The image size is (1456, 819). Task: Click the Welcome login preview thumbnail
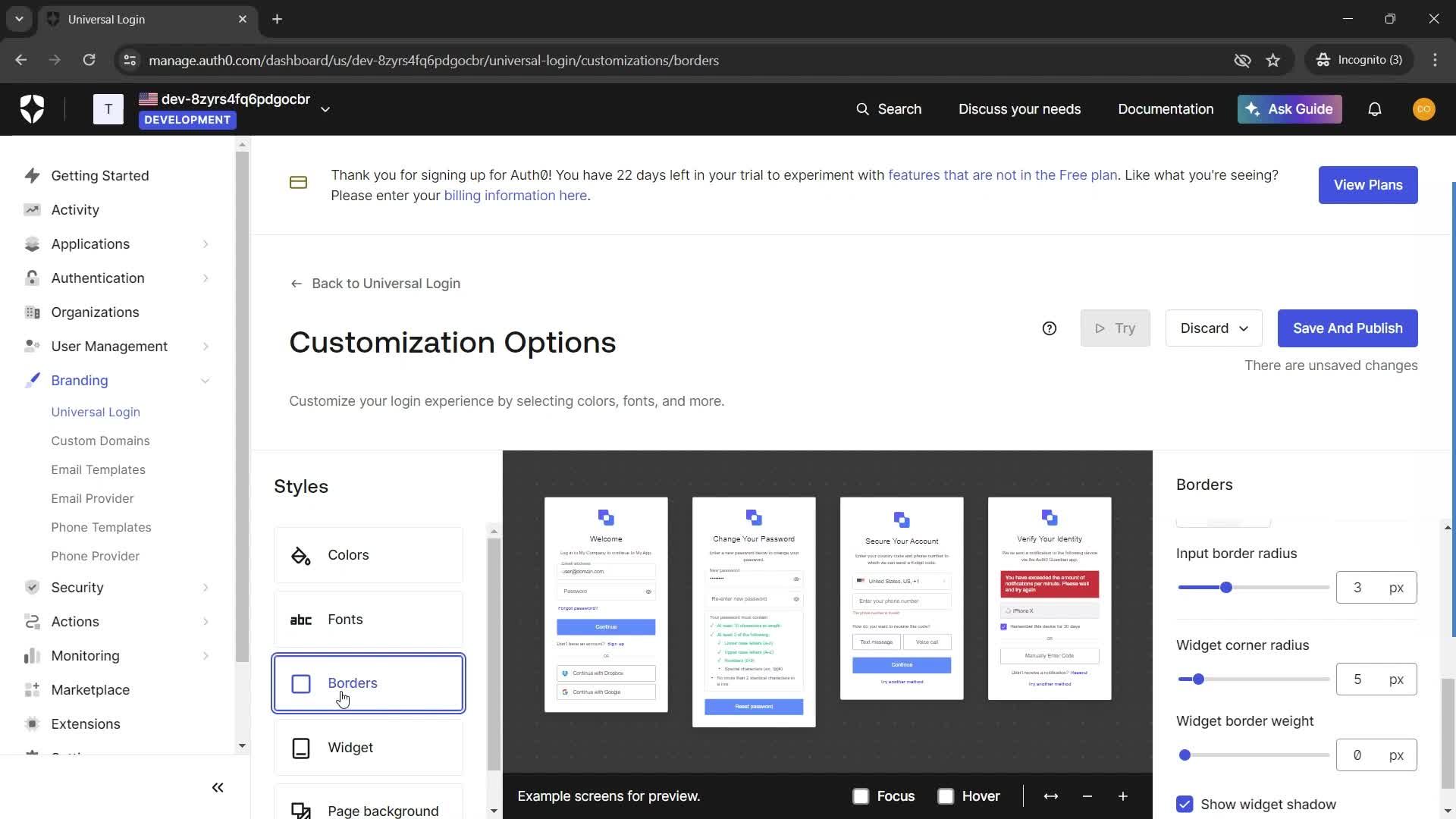click(x=606, y=604)
